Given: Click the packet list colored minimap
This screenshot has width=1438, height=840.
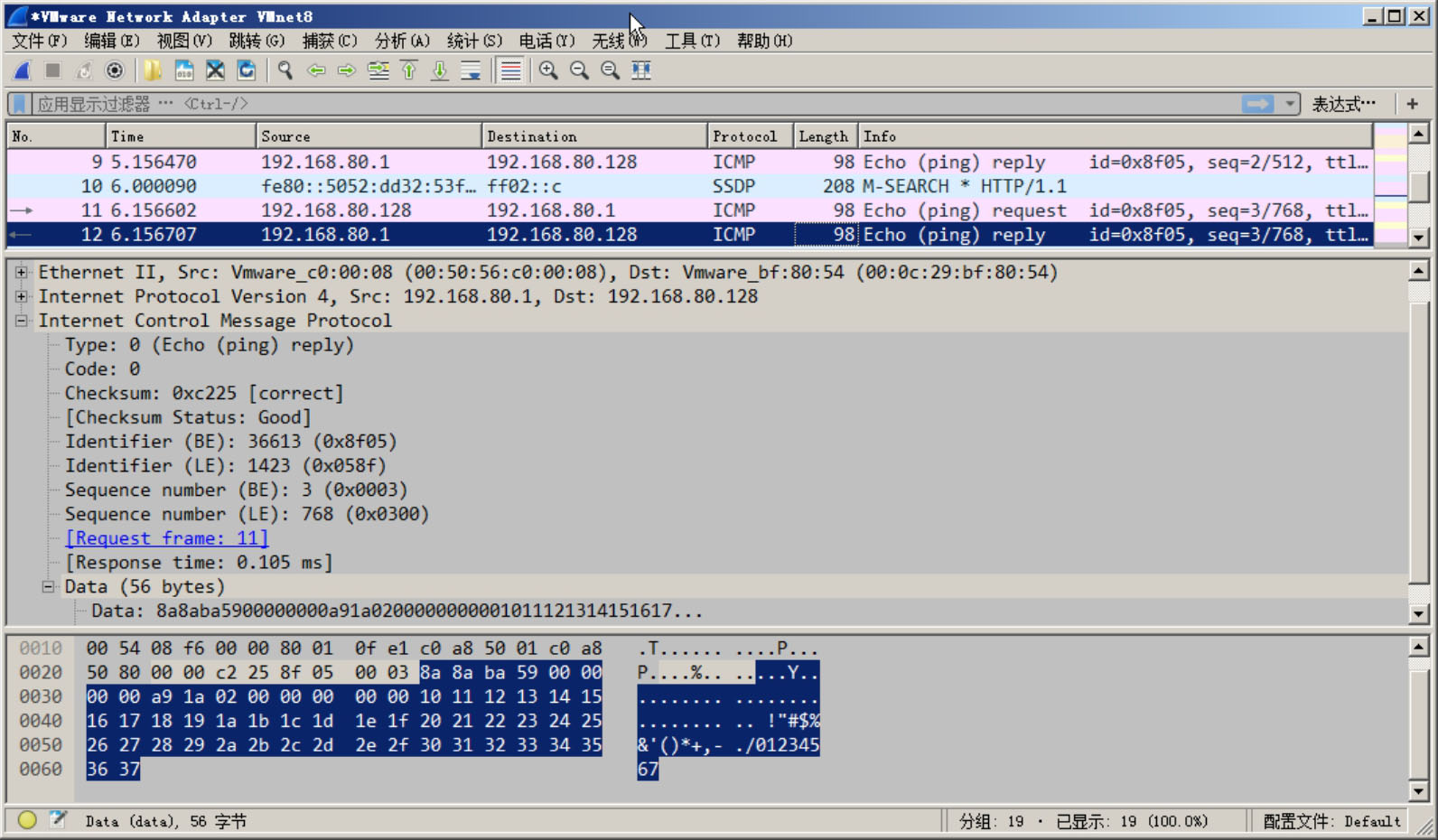Looking at the screenshot, I should click(1390, 185).
